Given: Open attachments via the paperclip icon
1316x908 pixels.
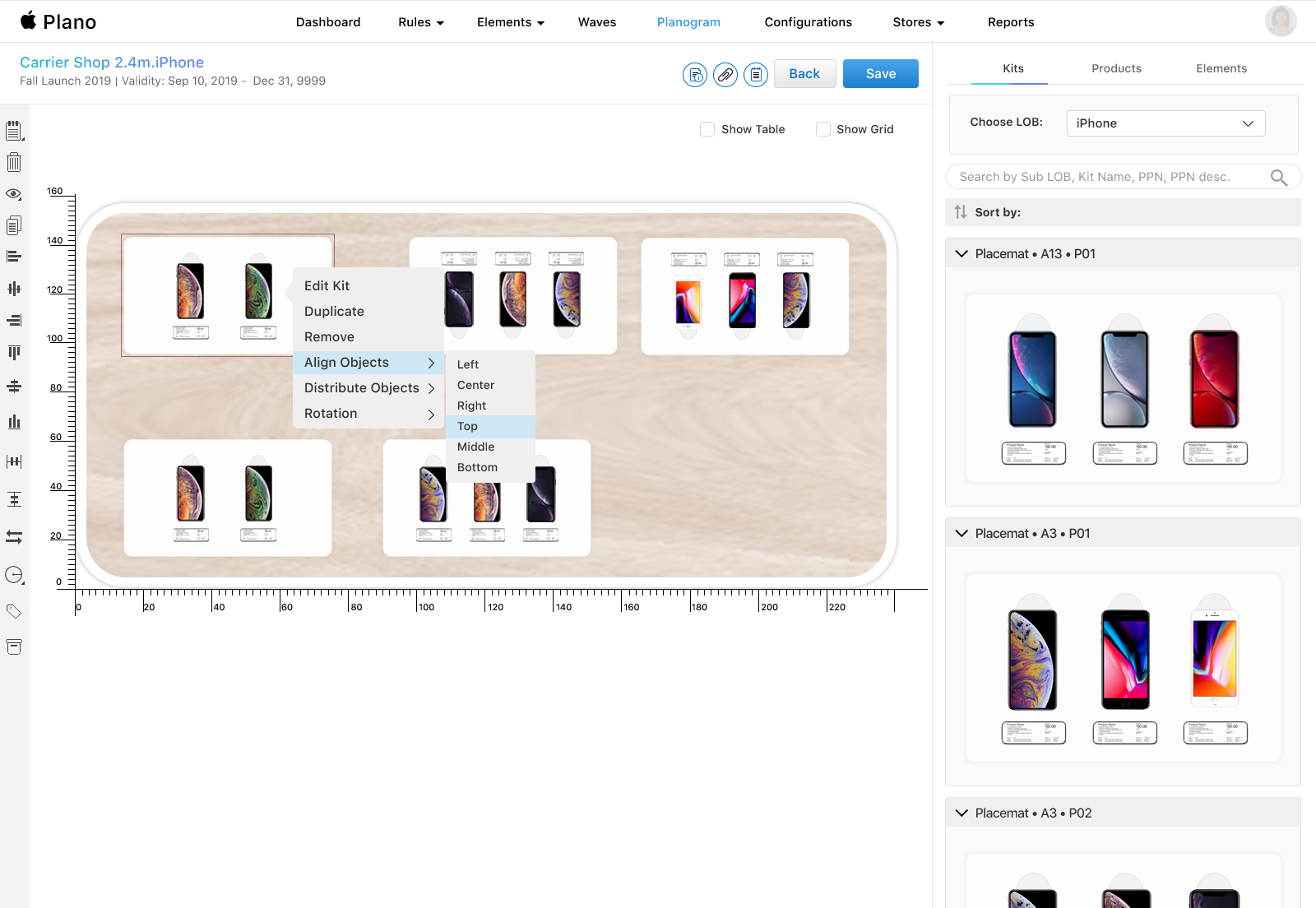Looking at the screenshot, I should pos(725,75).
